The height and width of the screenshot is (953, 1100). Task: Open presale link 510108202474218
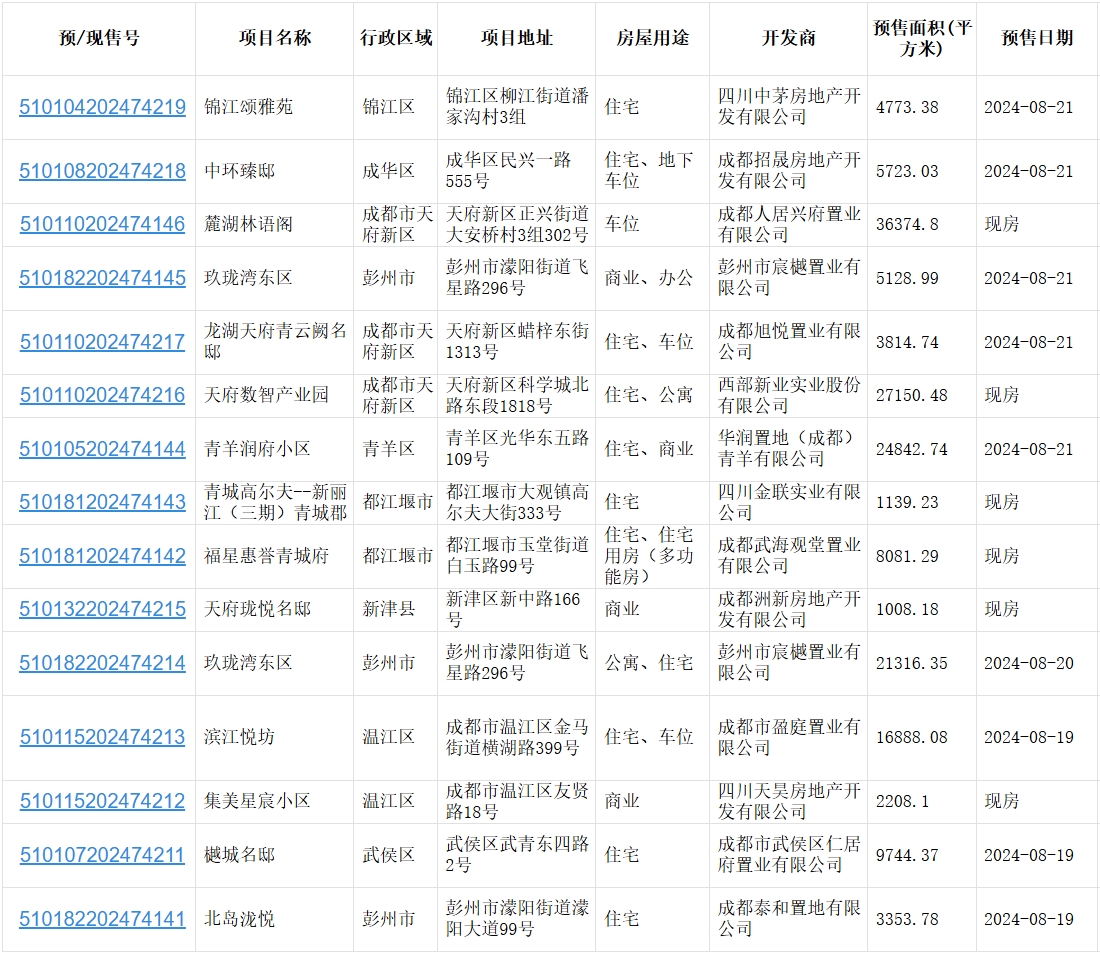102,171
